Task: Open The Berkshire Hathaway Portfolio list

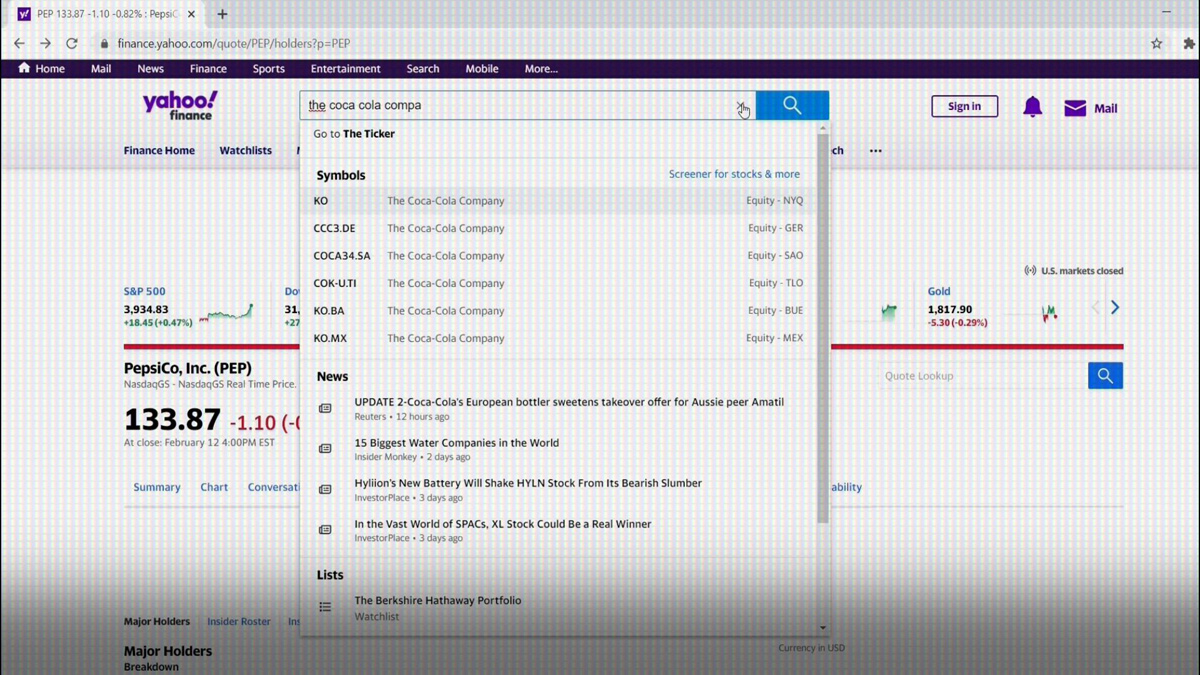Action: click(x=437, y=601)
